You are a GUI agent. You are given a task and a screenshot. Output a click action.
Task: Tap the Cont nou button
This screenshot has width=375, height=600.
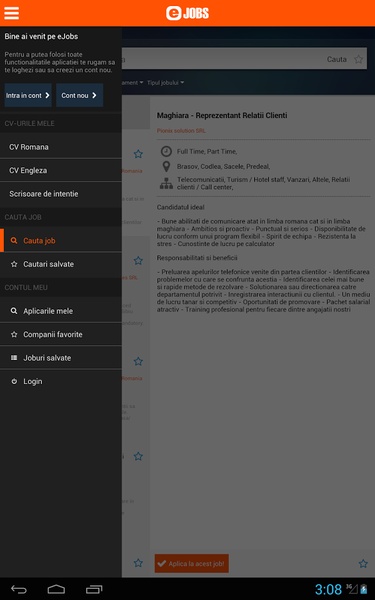click(x=79, y=95)
